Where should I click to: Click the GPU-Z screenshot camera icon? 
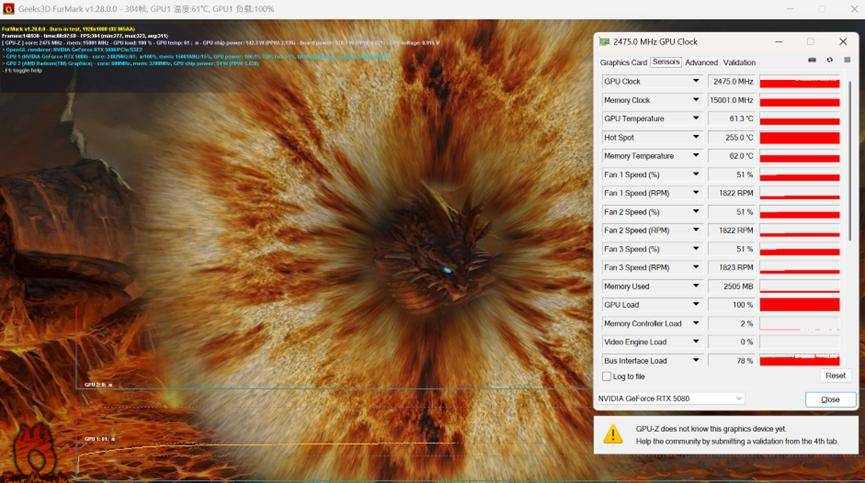coord(813,61)
